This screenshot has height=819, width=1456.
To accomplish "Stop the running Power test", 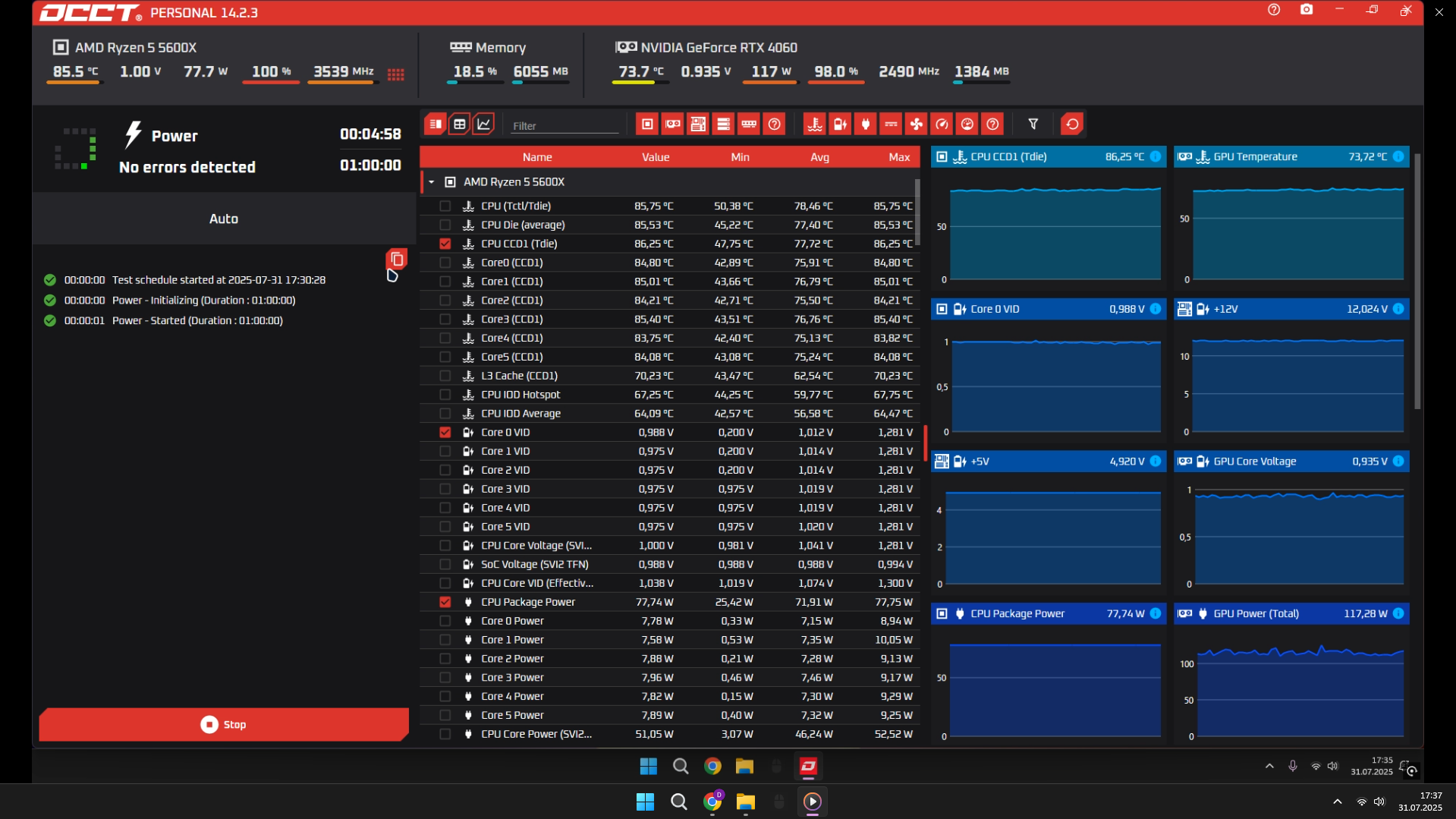I will [224, 725].
